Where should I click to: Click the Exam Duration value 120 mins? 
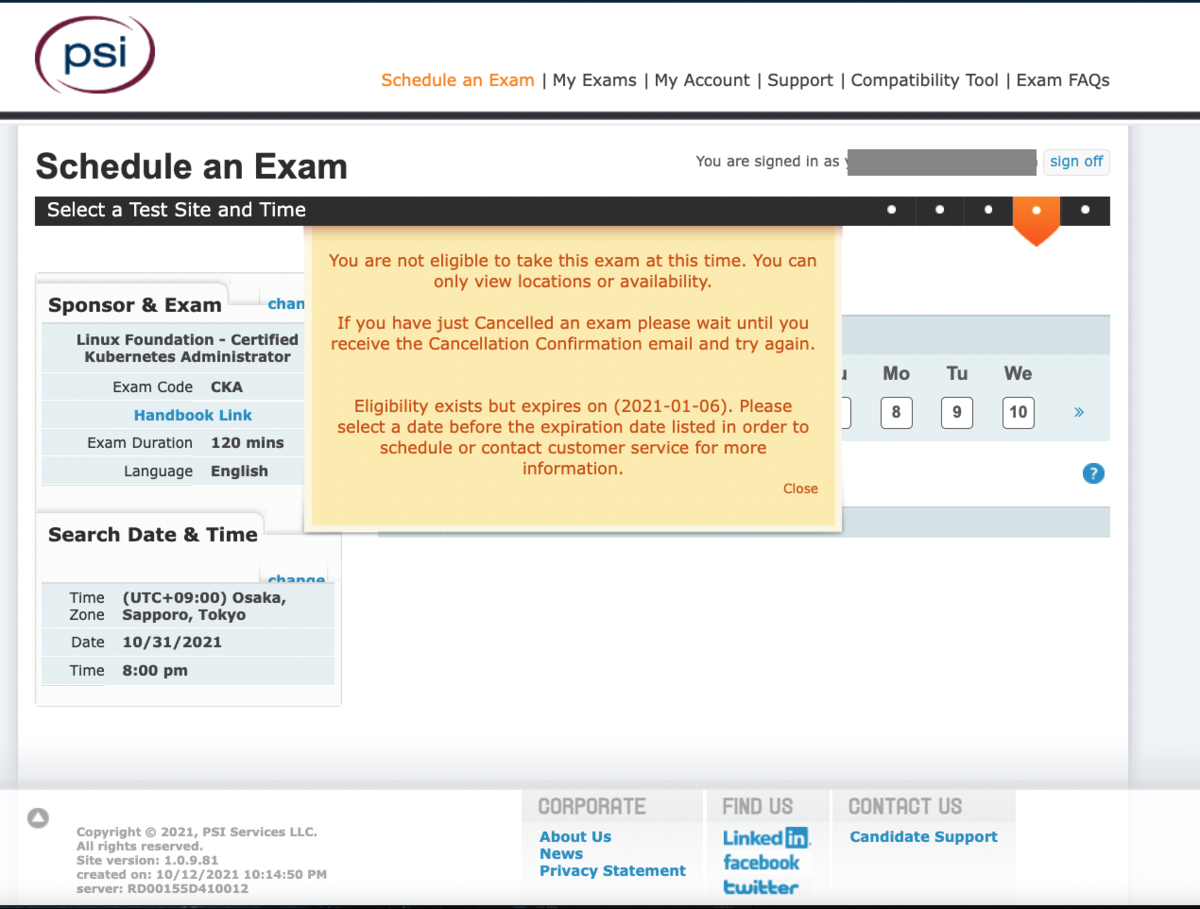pos(247,443)
